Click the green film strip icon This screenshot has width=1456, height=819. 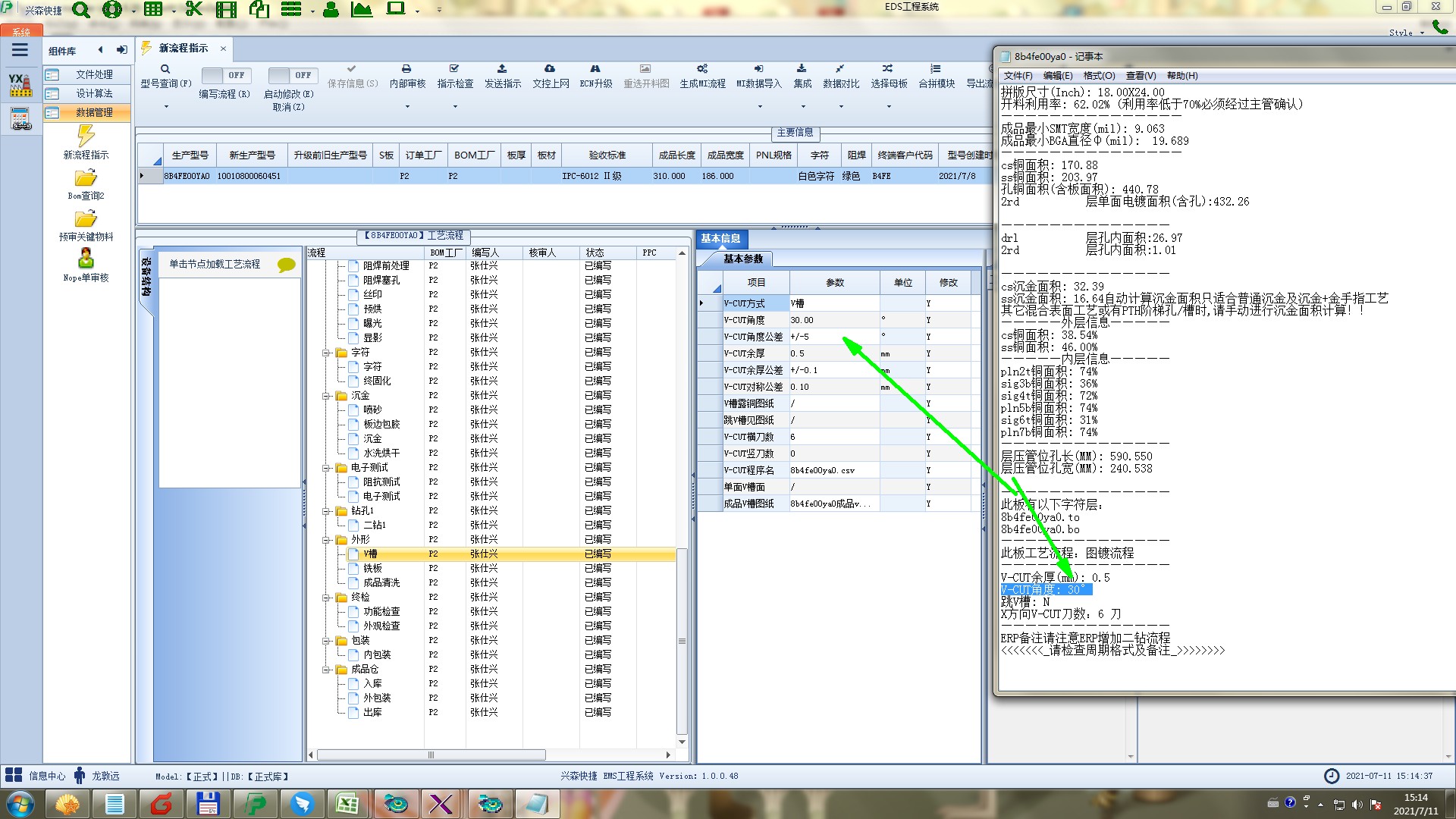[x=226, y=10]
